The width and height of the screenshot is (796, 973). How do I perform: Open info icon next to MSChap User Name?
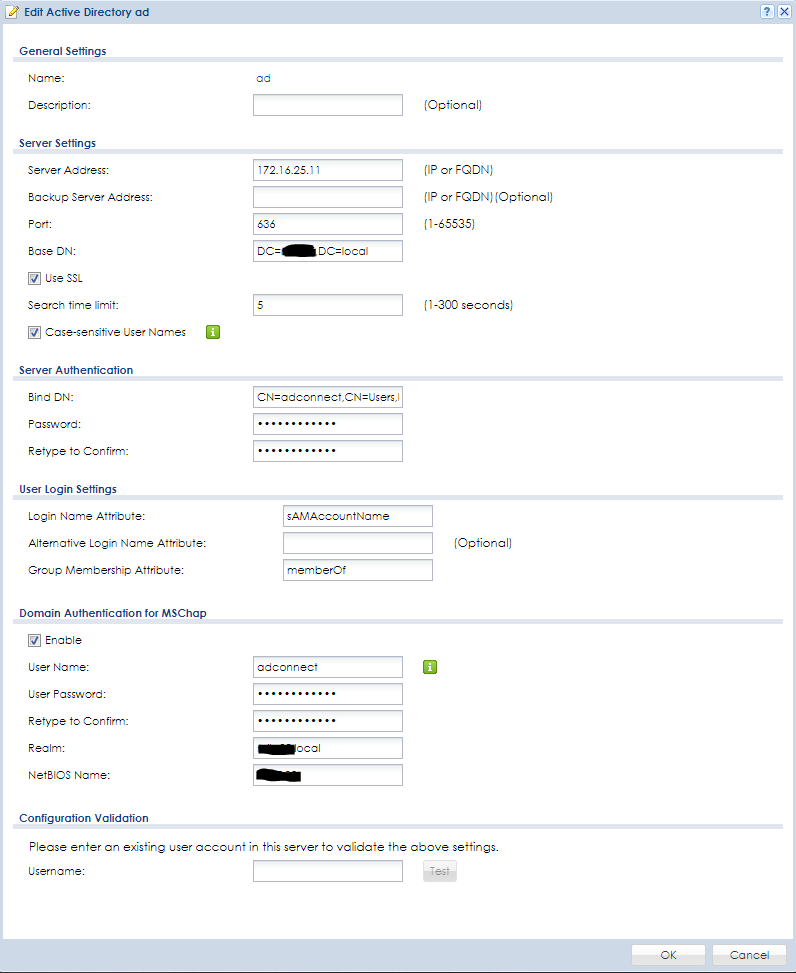[x=430, y=667]
